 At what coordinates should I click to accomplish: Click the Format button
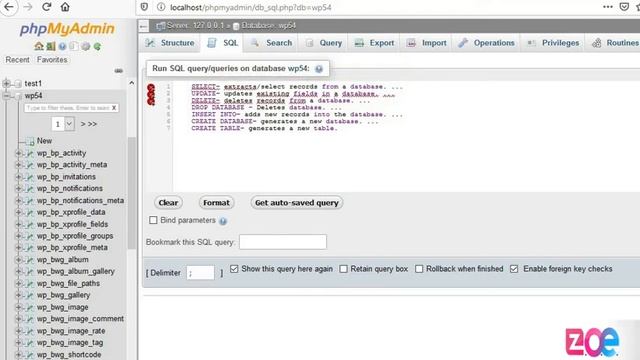[216, 202]
